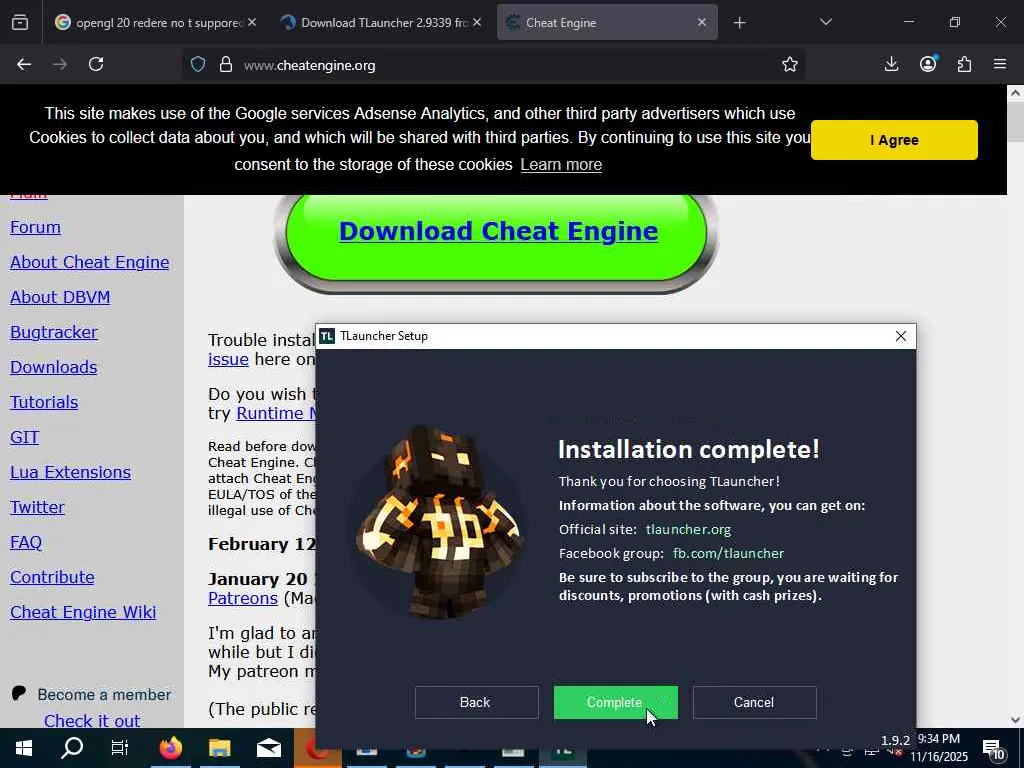Screen dimensions: 1024x768
Task: Open the Bugtracker link
Action: click(54, 332)
